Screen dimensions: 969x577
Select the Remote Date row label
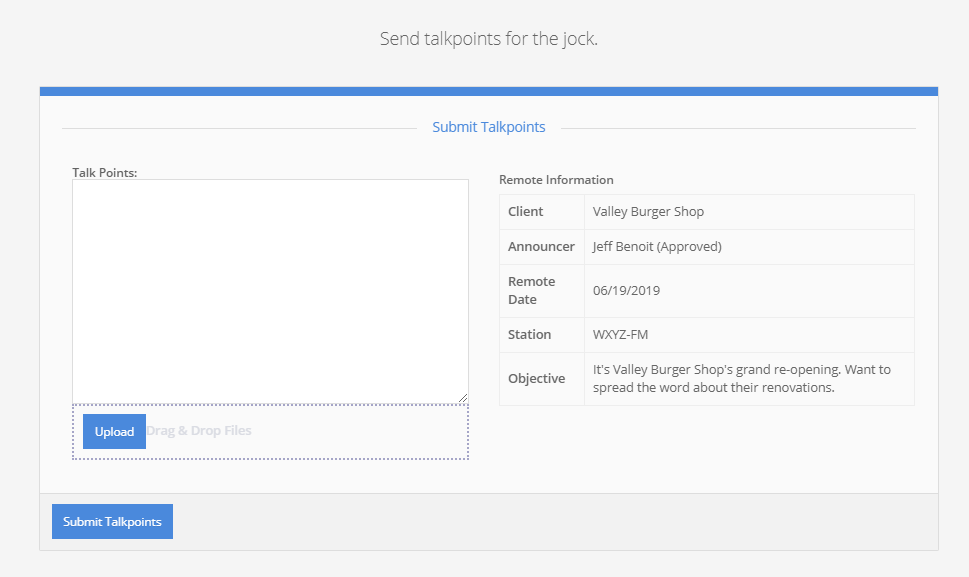pyautogui.click(x=531, y=290)
